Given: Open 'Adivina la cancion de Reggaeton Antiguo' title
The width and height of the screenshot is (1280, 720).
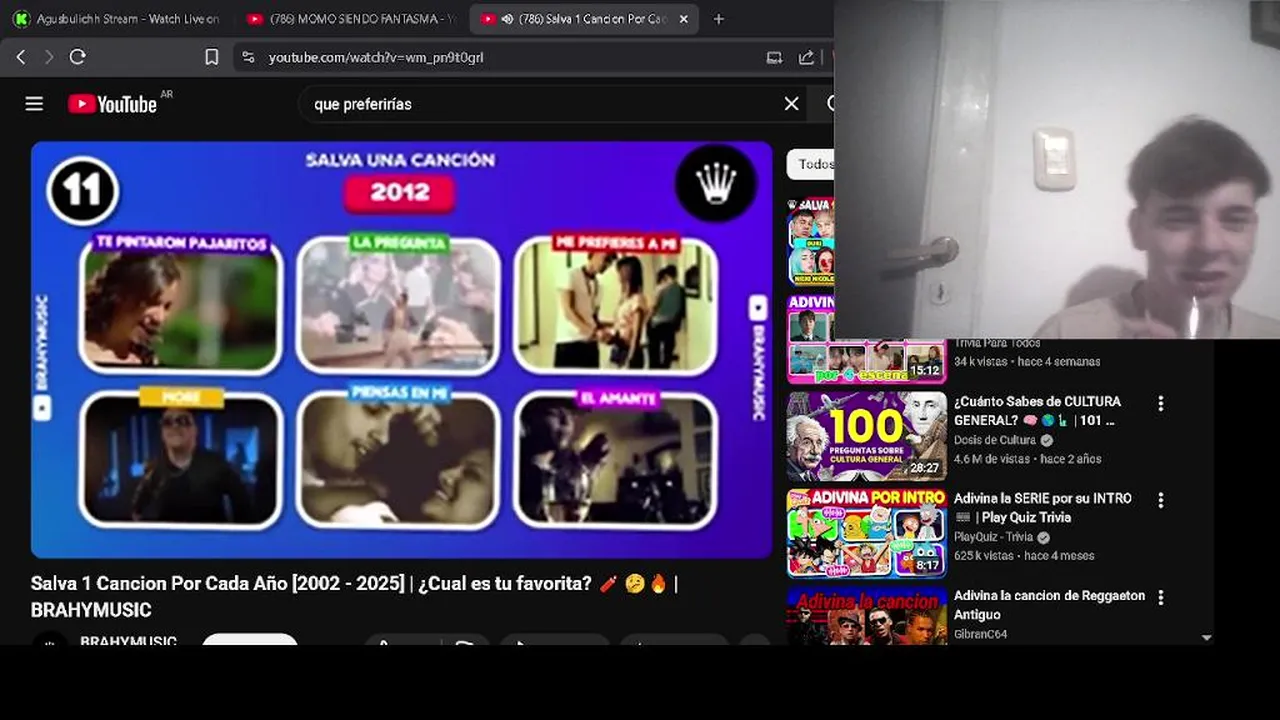Looking at the screenshot, I should point(1049,605).
